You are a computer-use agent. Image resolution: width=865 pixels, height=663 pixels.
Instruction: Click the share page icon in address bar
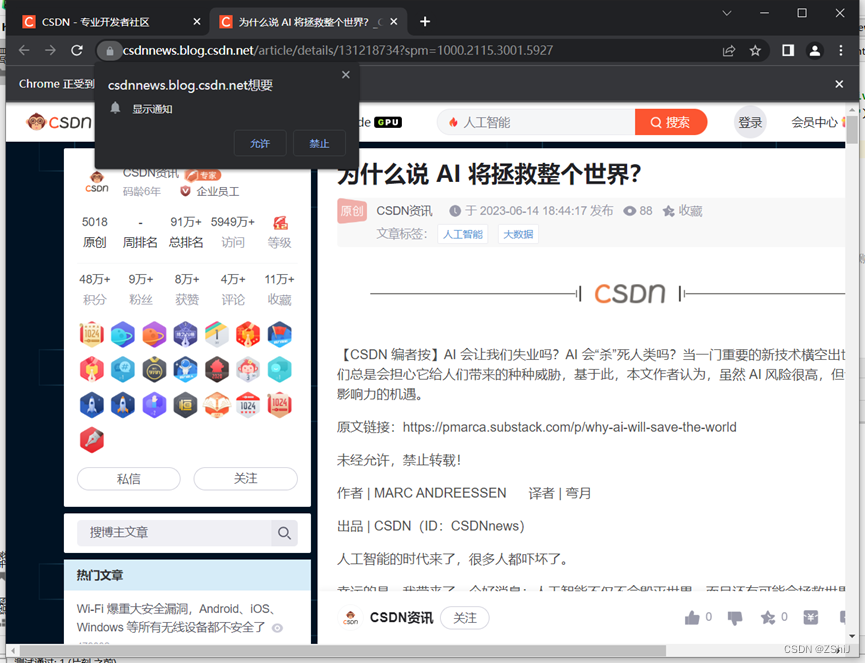(729, 51)
